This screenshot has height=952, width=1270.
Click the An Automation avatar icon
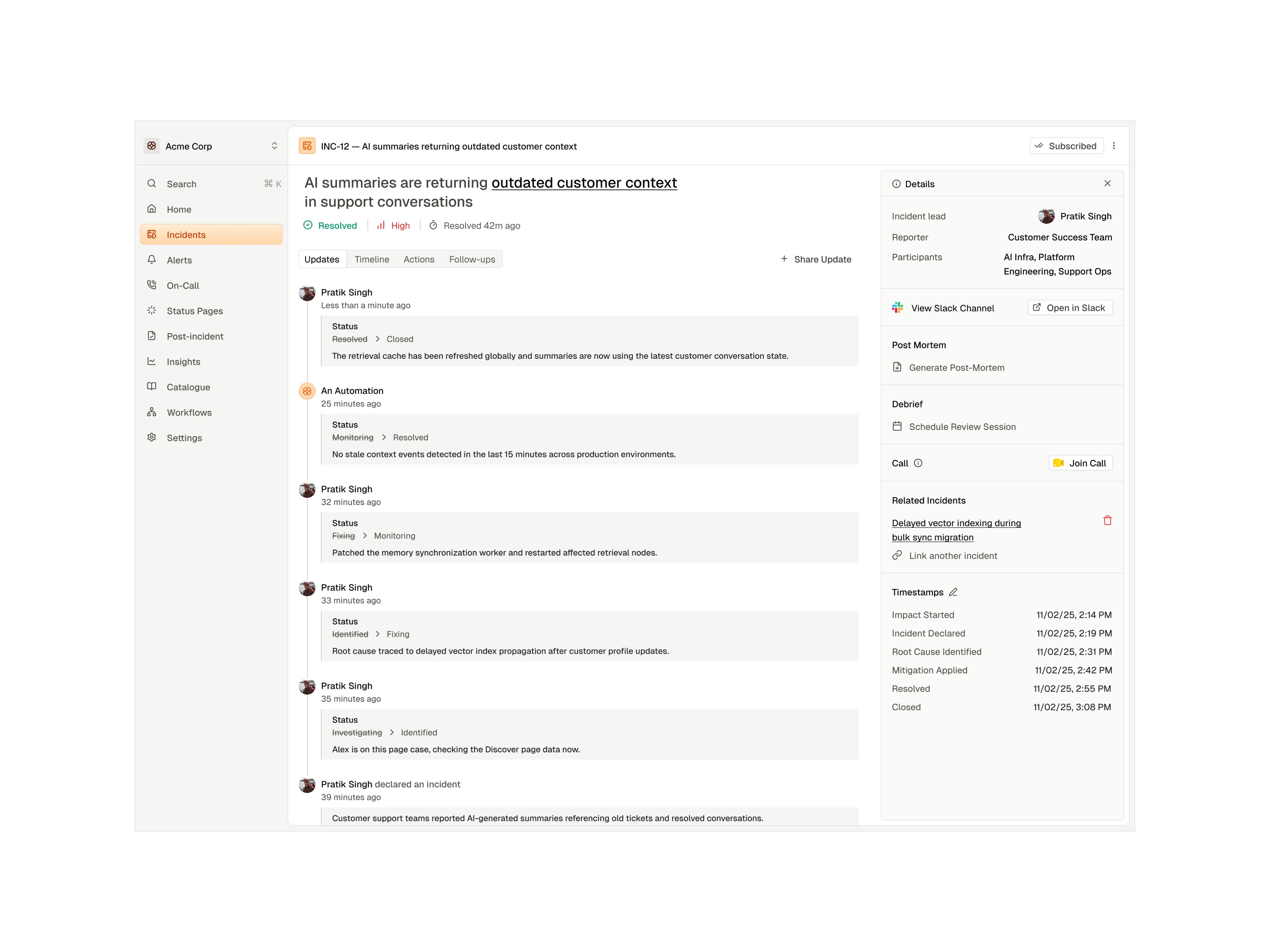(307, 391)
